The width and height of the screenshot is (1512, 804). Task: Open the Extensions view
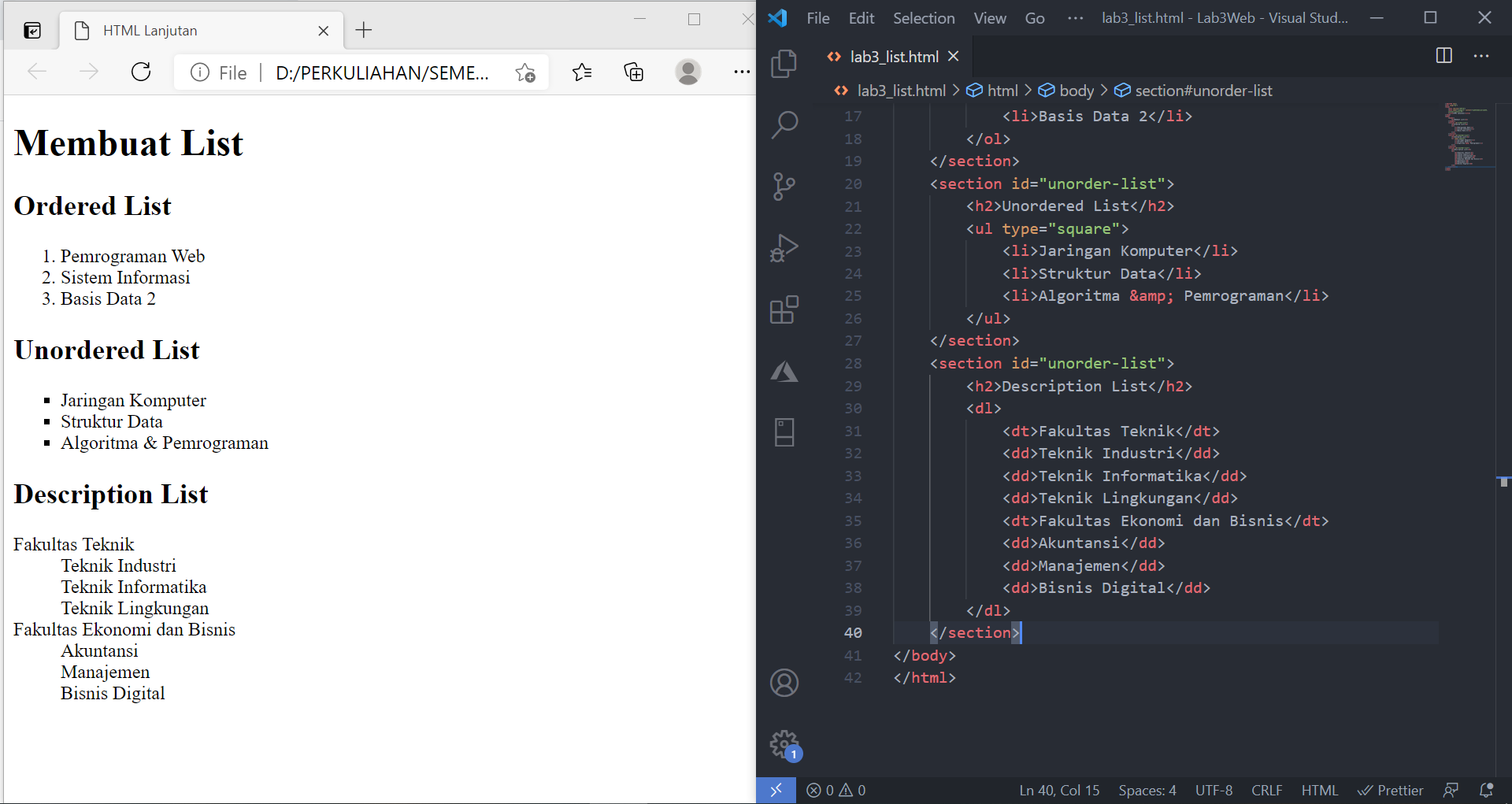click(784, 309)
